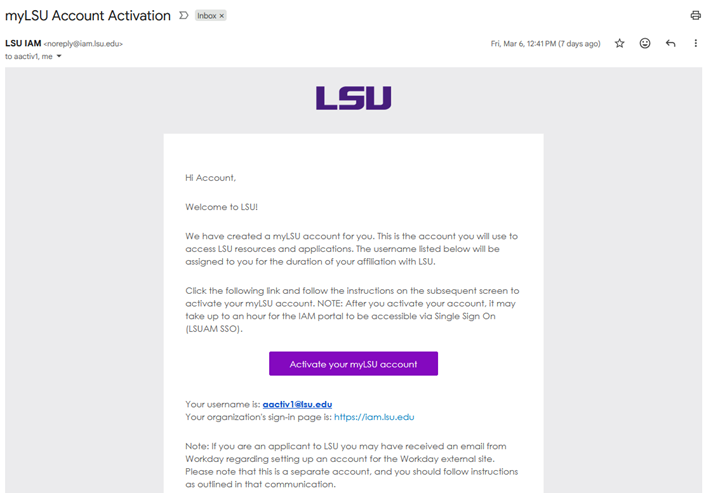
Task: Expand recipient details arrow after 'me'
Action: tap(59, 57)
